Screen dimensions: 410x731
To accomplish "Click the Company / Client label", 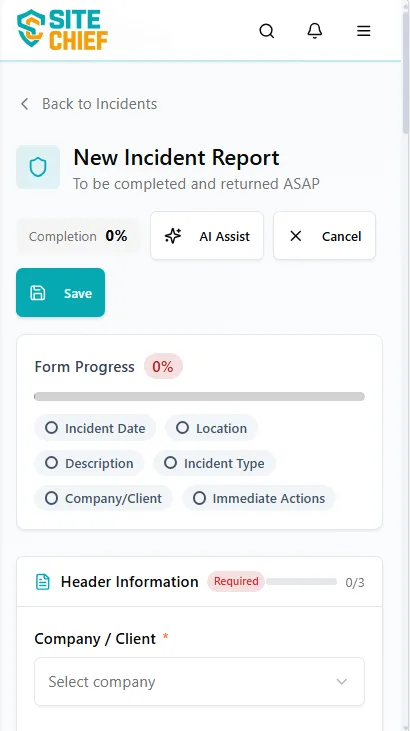I will pos(95,638).
